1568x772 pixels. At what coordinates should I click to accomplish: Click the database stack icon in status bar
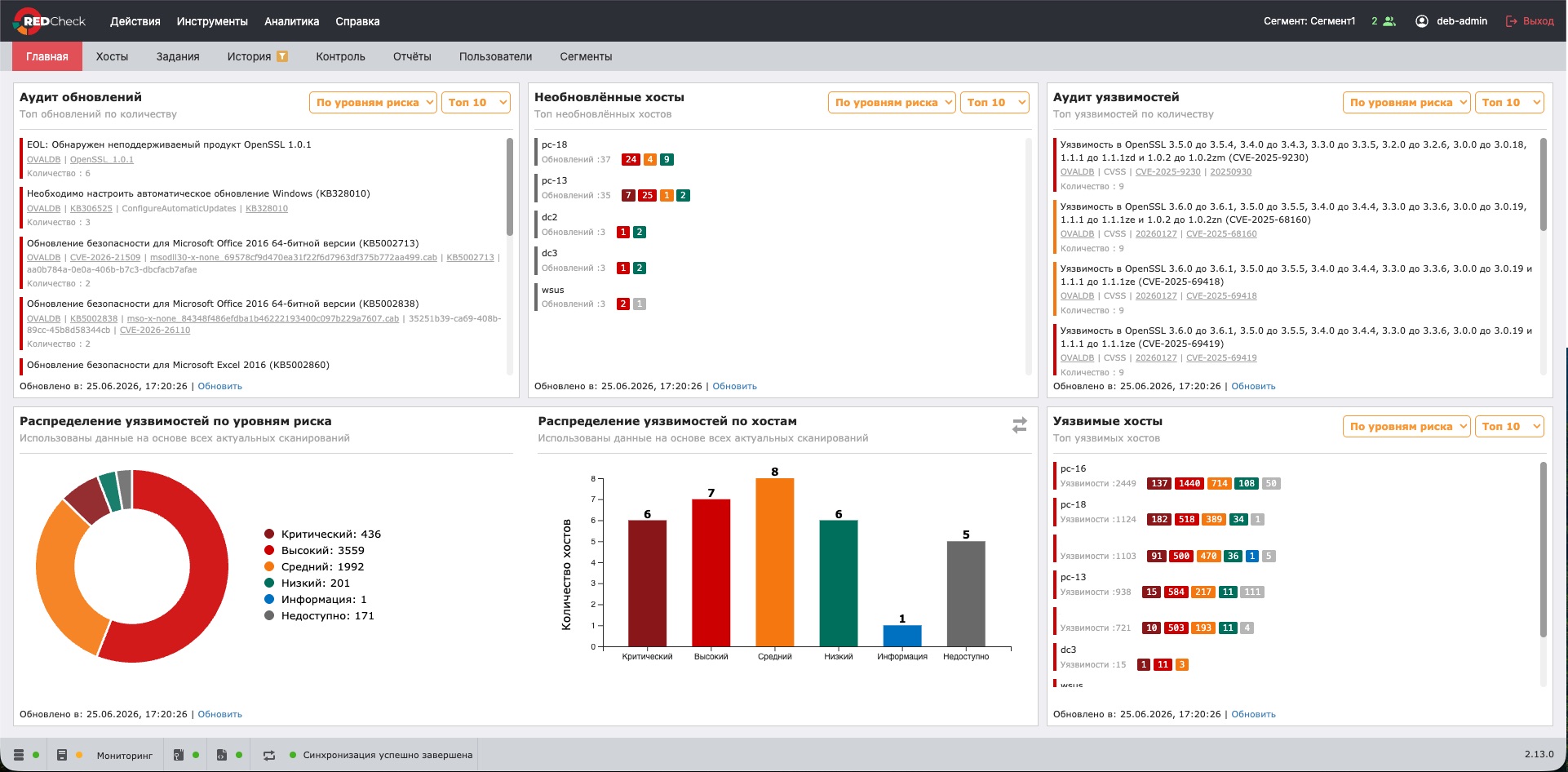coord(19,756)
